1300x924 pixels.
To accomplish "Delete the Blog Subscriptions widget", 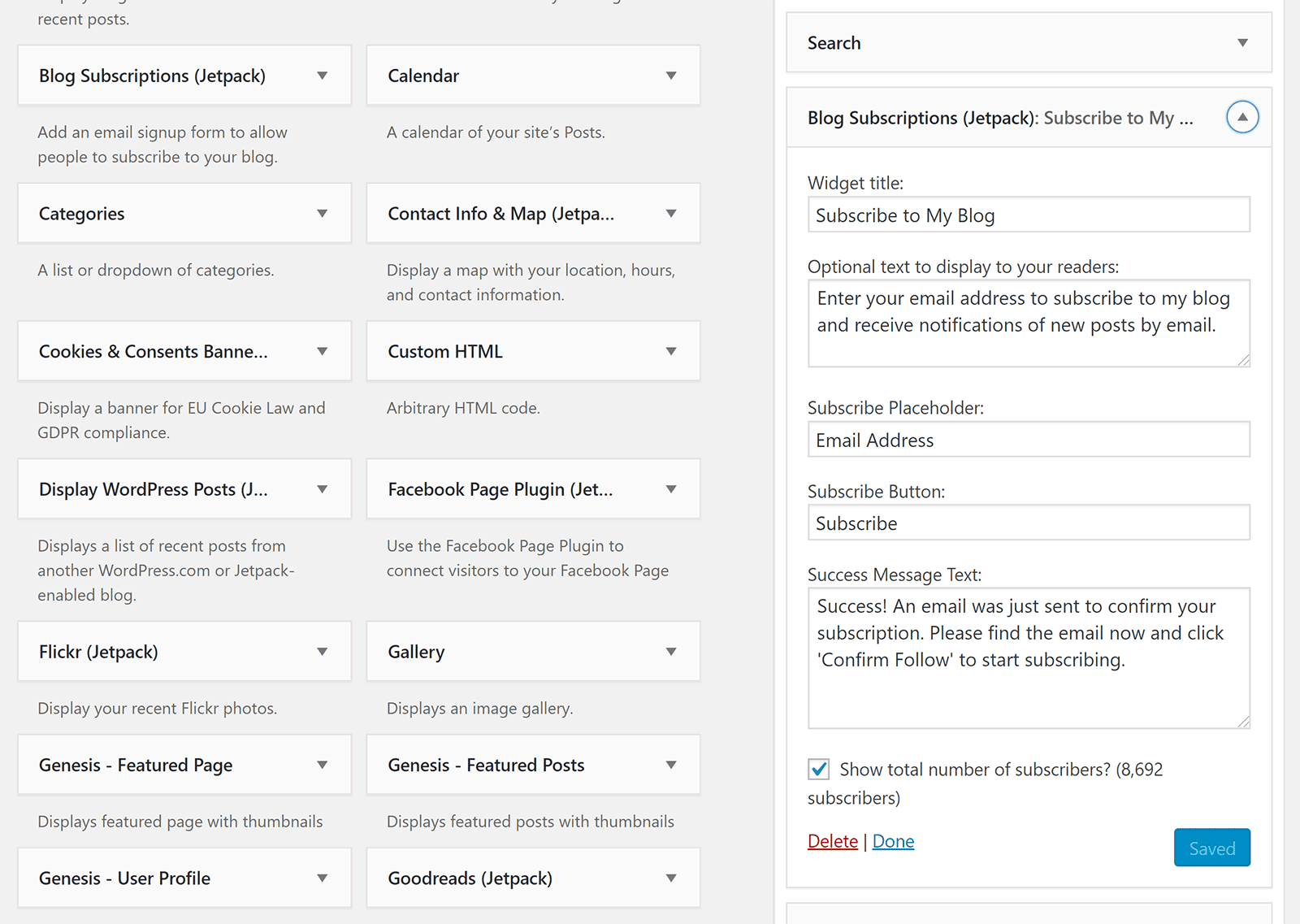I will [x=833, y=841].
